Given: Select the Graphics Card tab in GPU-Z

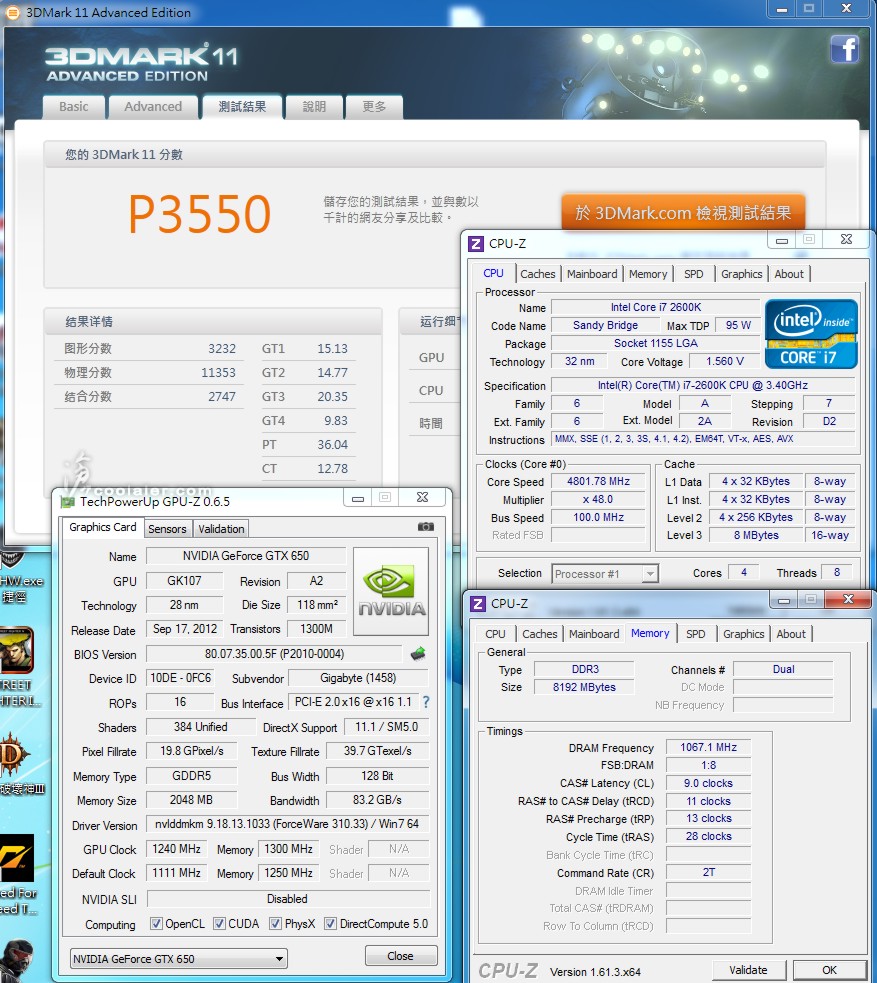Looking at the screenshot, I should [103, 527].
